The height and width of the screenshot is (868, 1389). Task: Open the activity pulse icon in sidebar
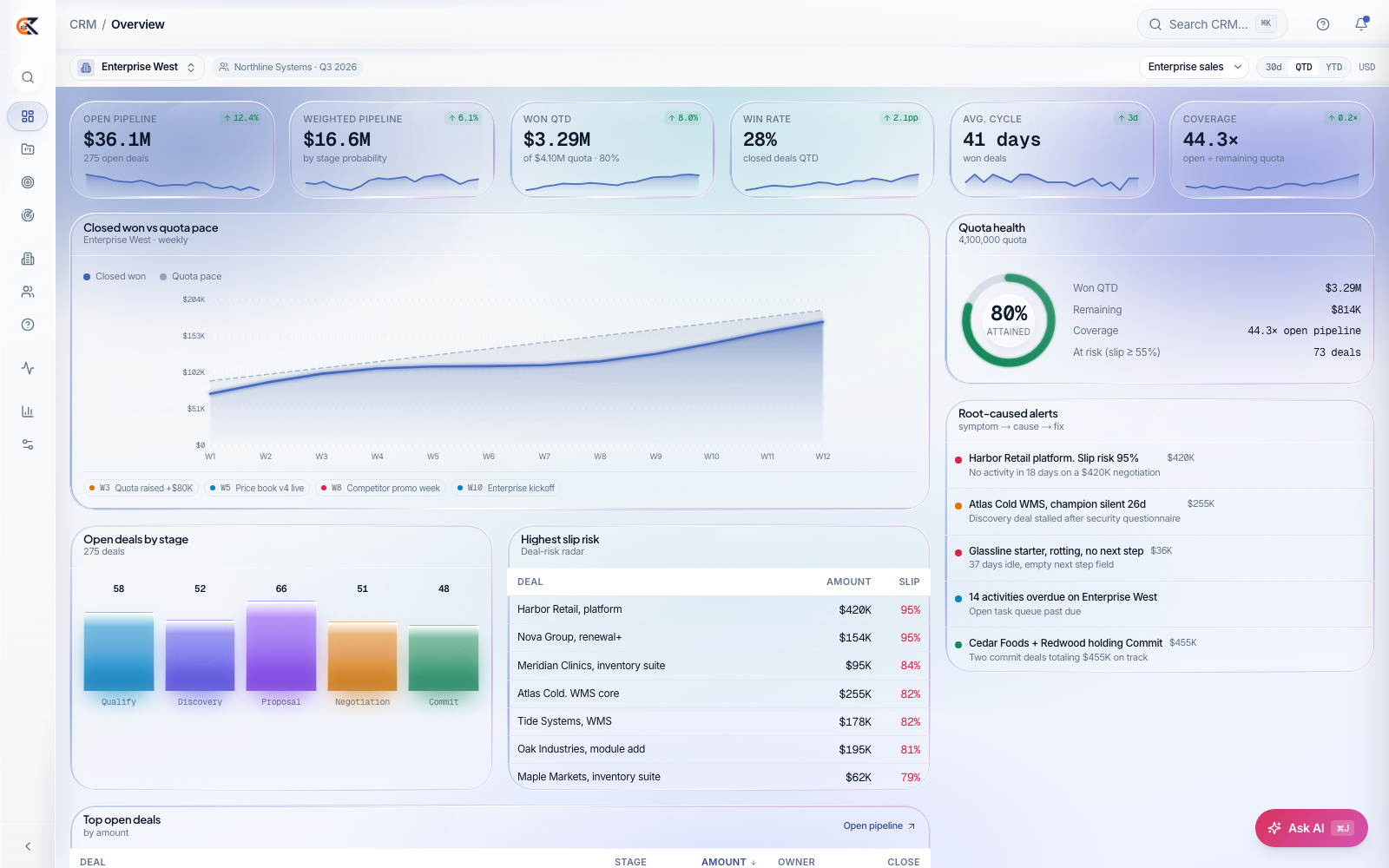coord(28,368)
